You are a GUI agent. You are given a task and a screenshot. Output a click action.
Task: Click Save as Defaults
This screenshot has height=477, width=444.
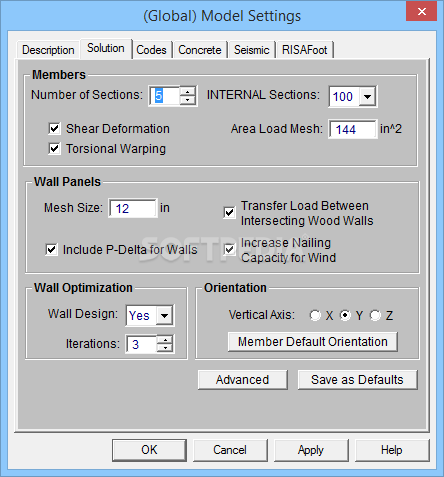(x=357, y=380)
